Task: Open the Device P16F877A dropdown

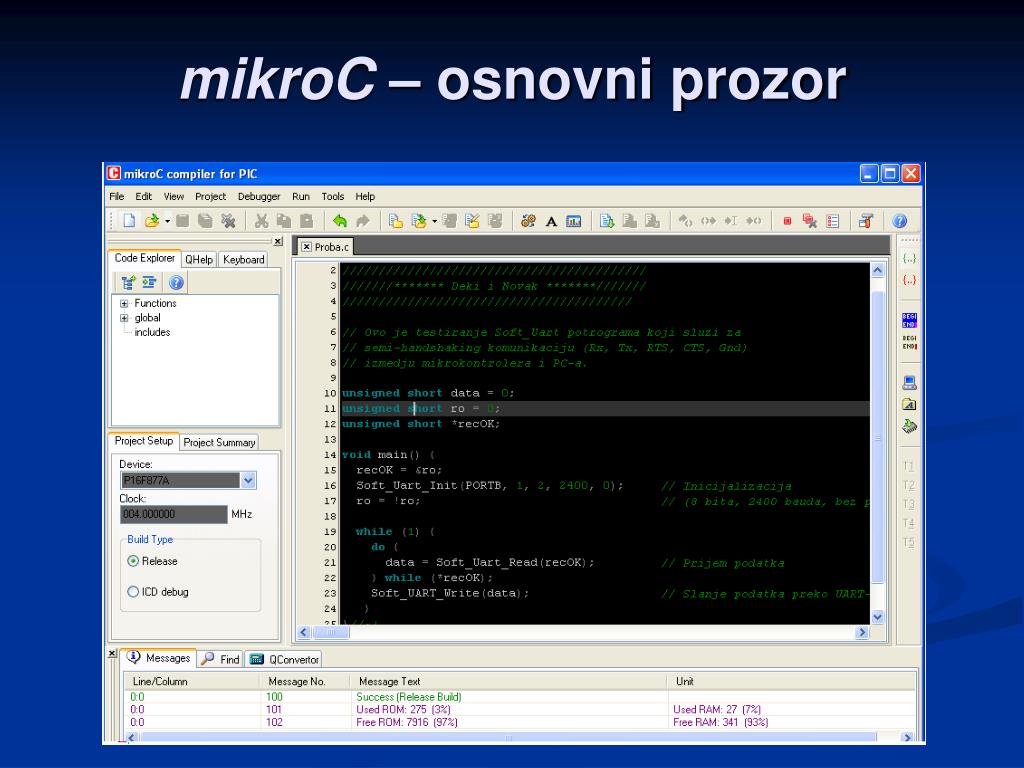Action: click(x=248, y=481)
